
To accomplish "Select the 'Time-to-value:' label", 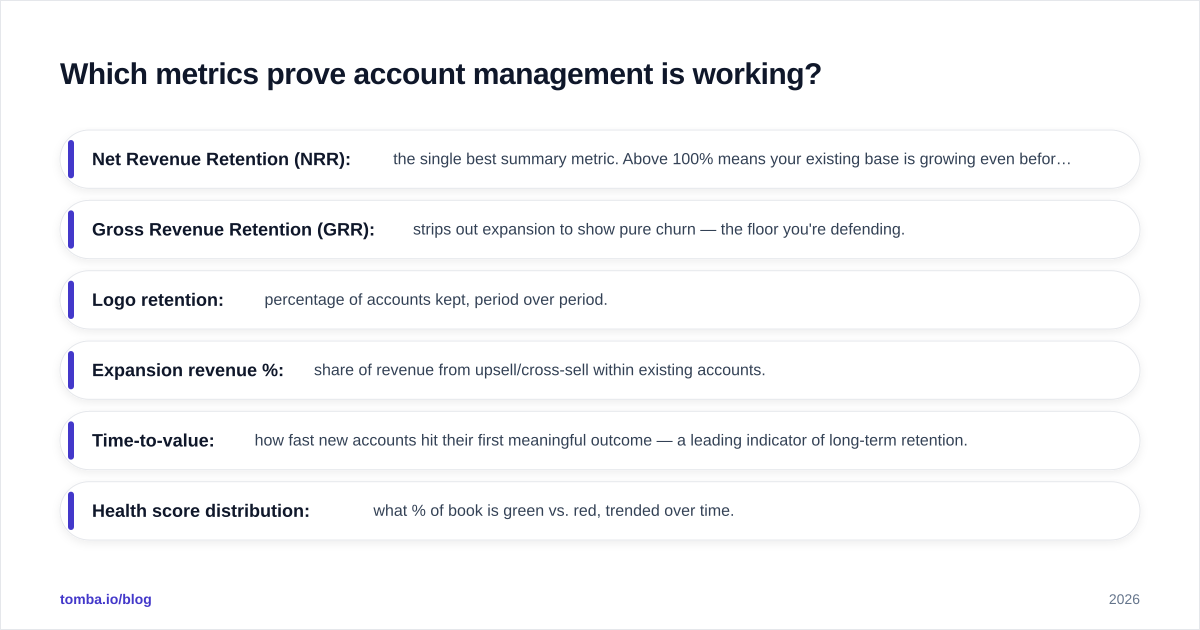I will click(153, 440).
